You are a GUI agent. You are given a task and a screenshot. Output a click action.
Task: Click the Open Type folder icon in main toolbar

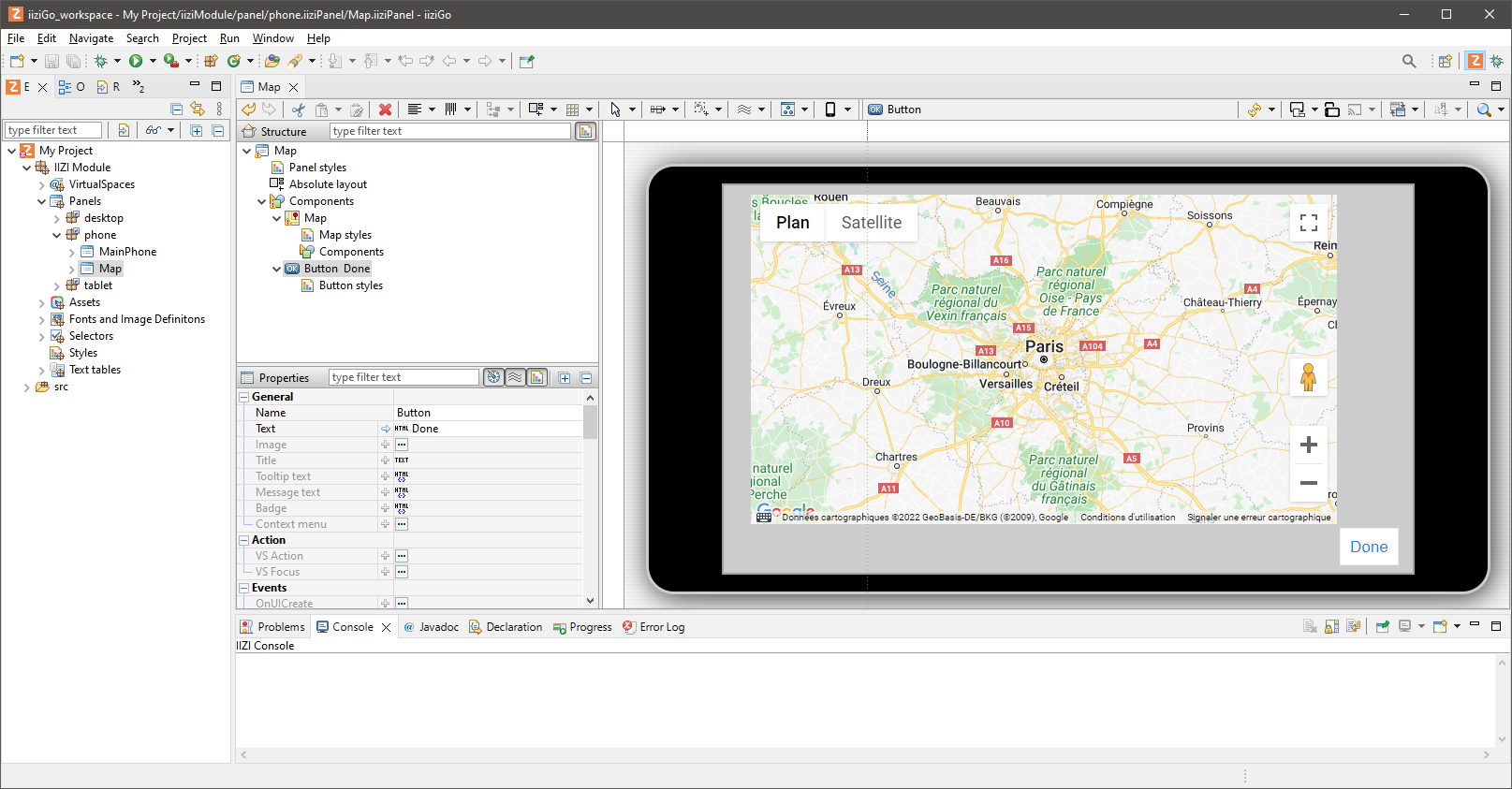point(272,61)
